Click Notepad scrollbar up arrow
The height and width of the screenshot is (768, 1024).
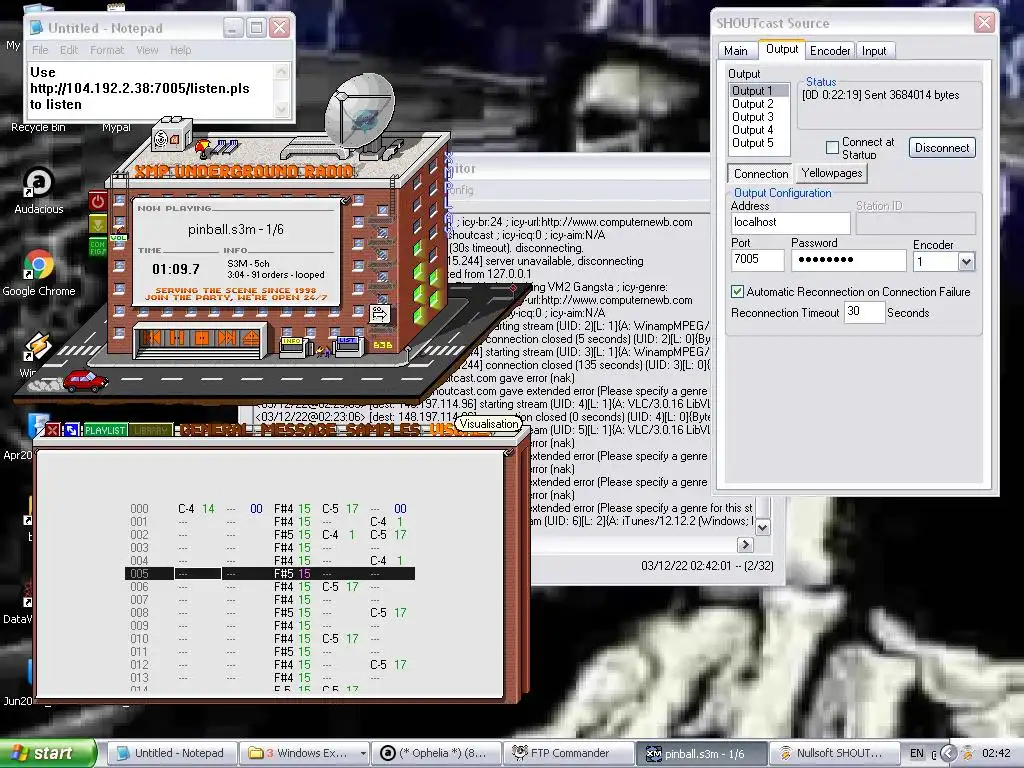pyautogui.click(x=281, y=71)
